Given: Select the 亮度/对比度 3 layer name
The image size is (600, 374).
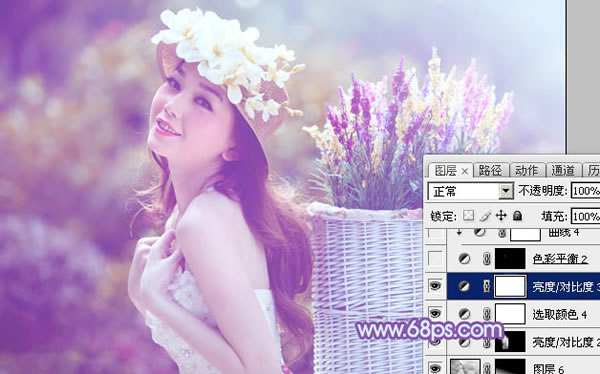Looking at the screenshot, I should pos(566,286).
